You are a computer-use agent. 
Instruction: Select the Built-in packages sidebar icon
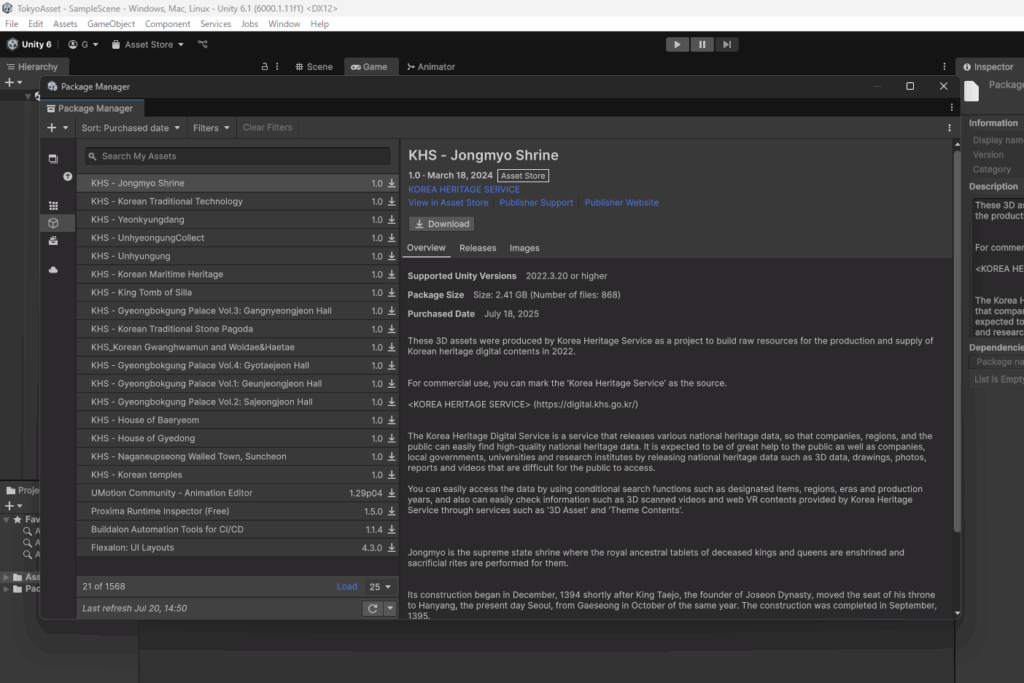tap(54, 241)
